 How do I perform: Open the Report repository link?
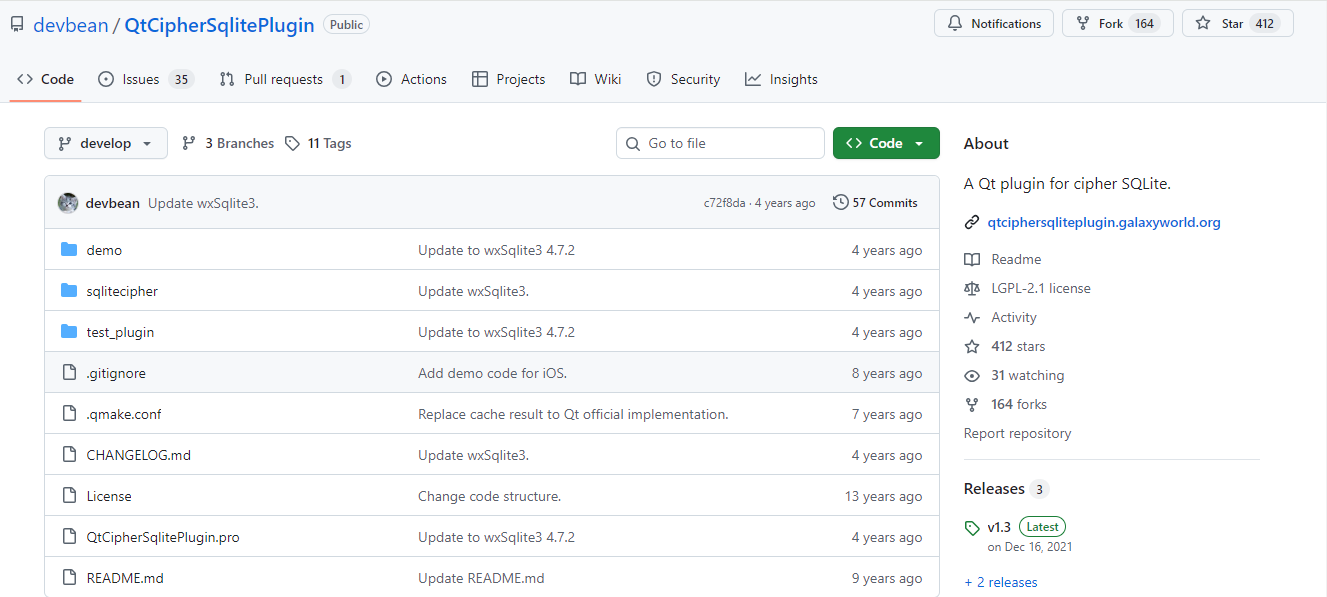pos(1017,433)
